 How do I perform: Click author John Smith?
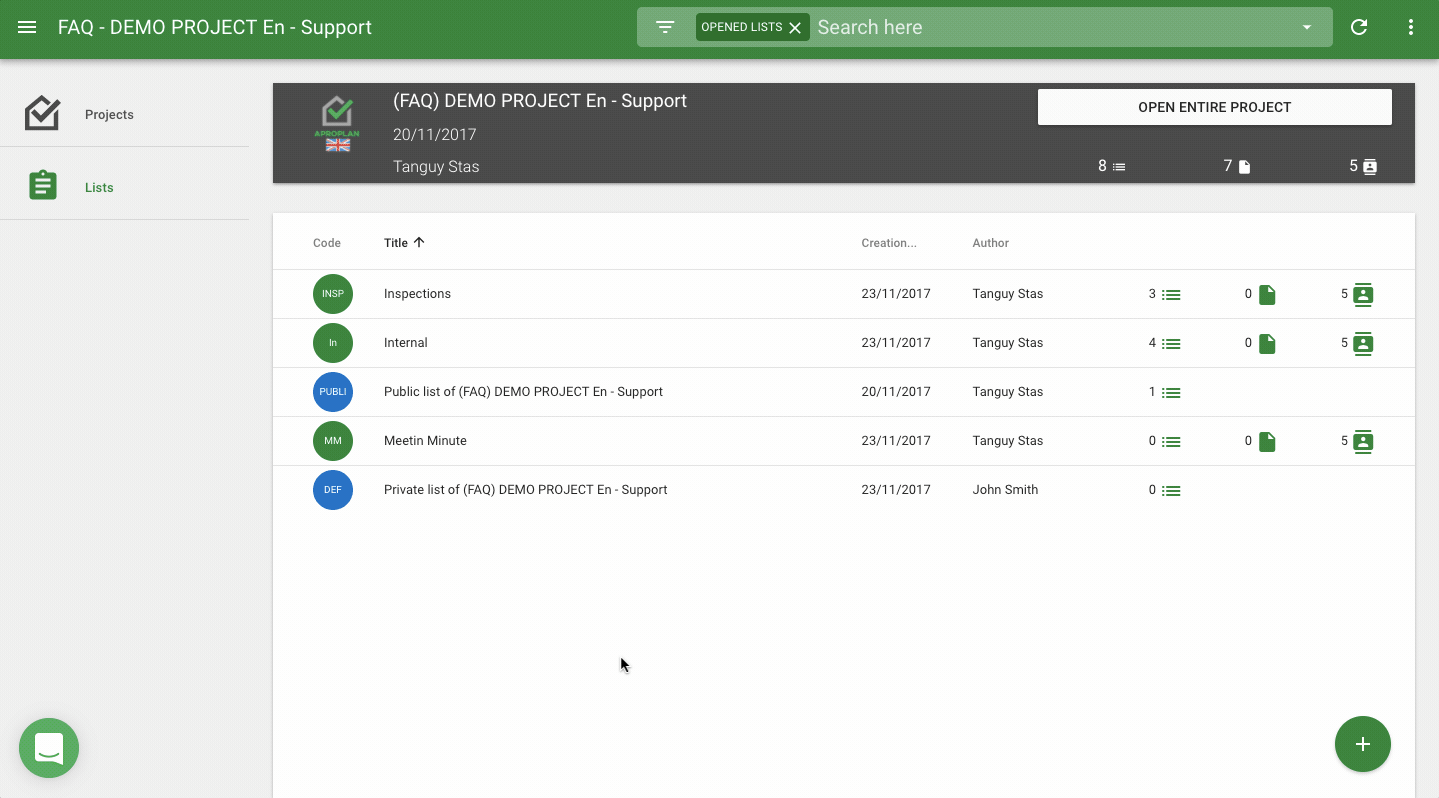(1005, 490)
